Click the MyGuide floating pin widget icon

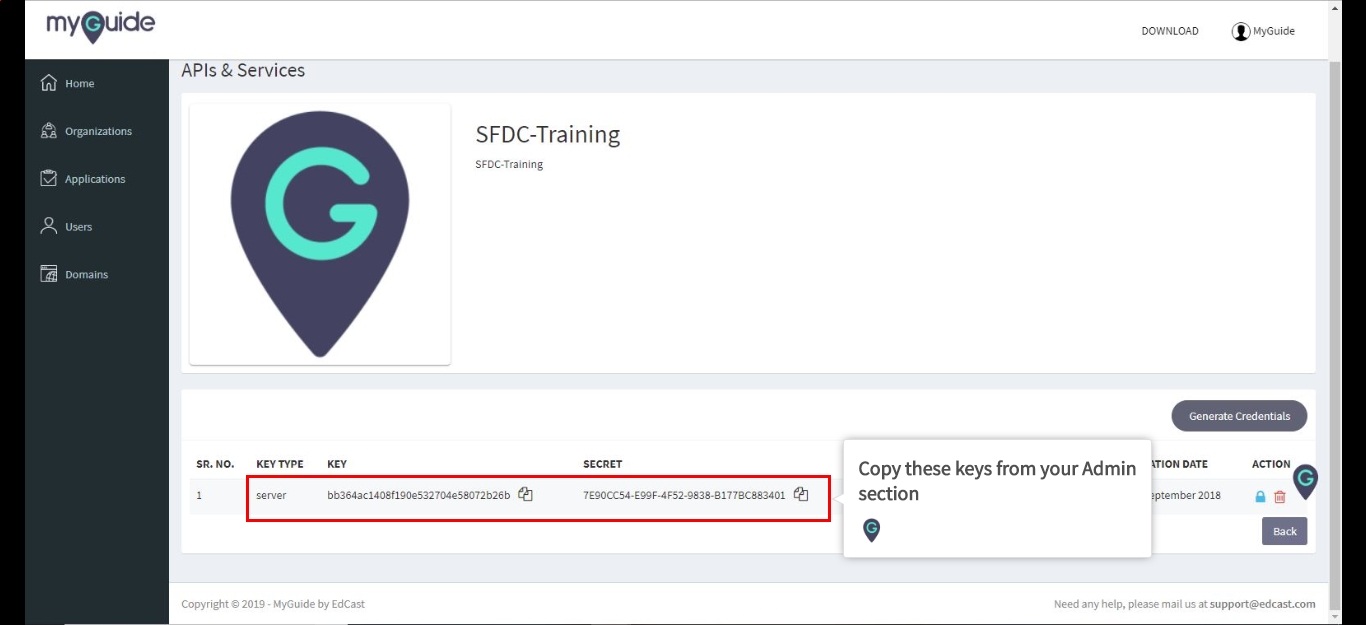pyautogui.click(x=1305, y=481)
